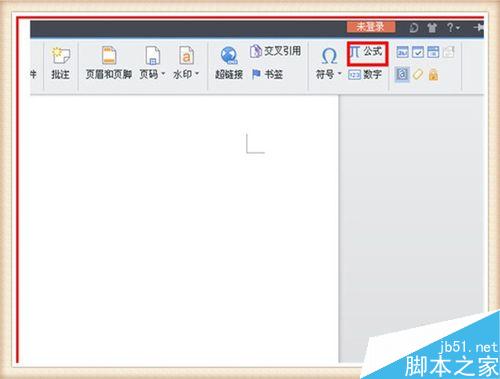Add a bookmark with 书签
The width and height of the screenshot is (500, 379).
coord(267,74)
